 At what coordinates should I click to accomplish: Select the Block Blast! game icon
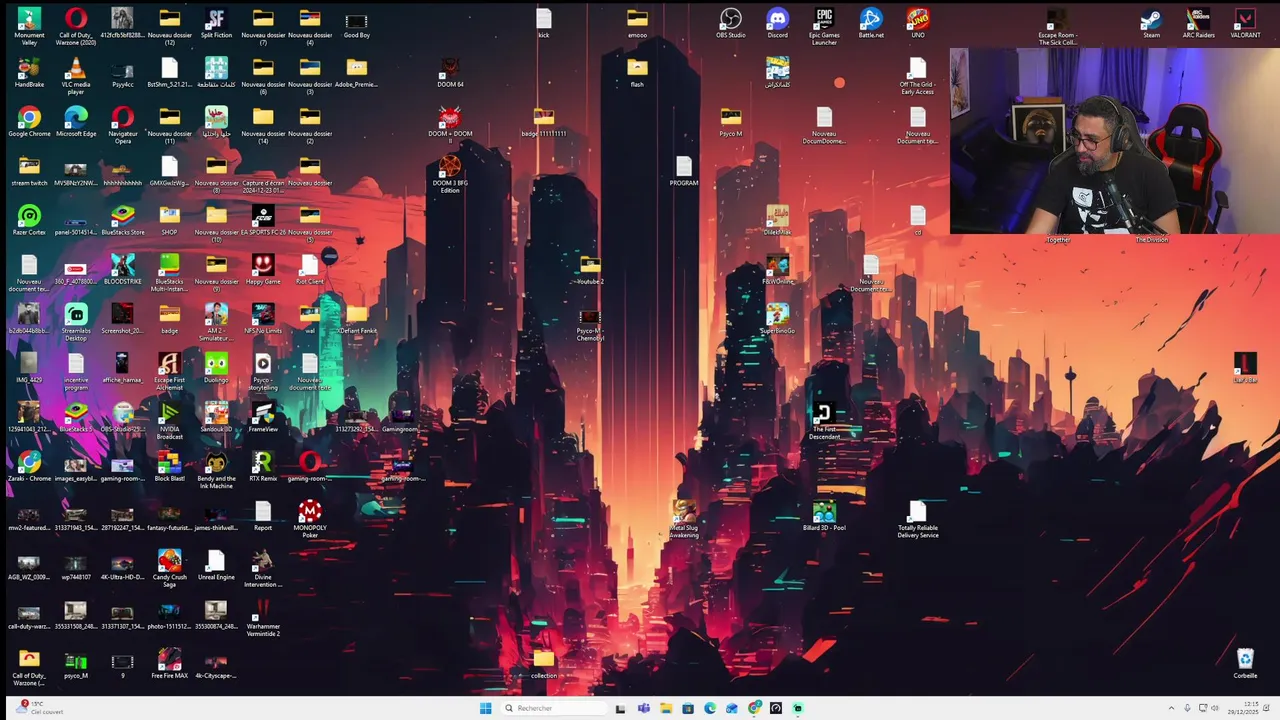click(169, 466)
